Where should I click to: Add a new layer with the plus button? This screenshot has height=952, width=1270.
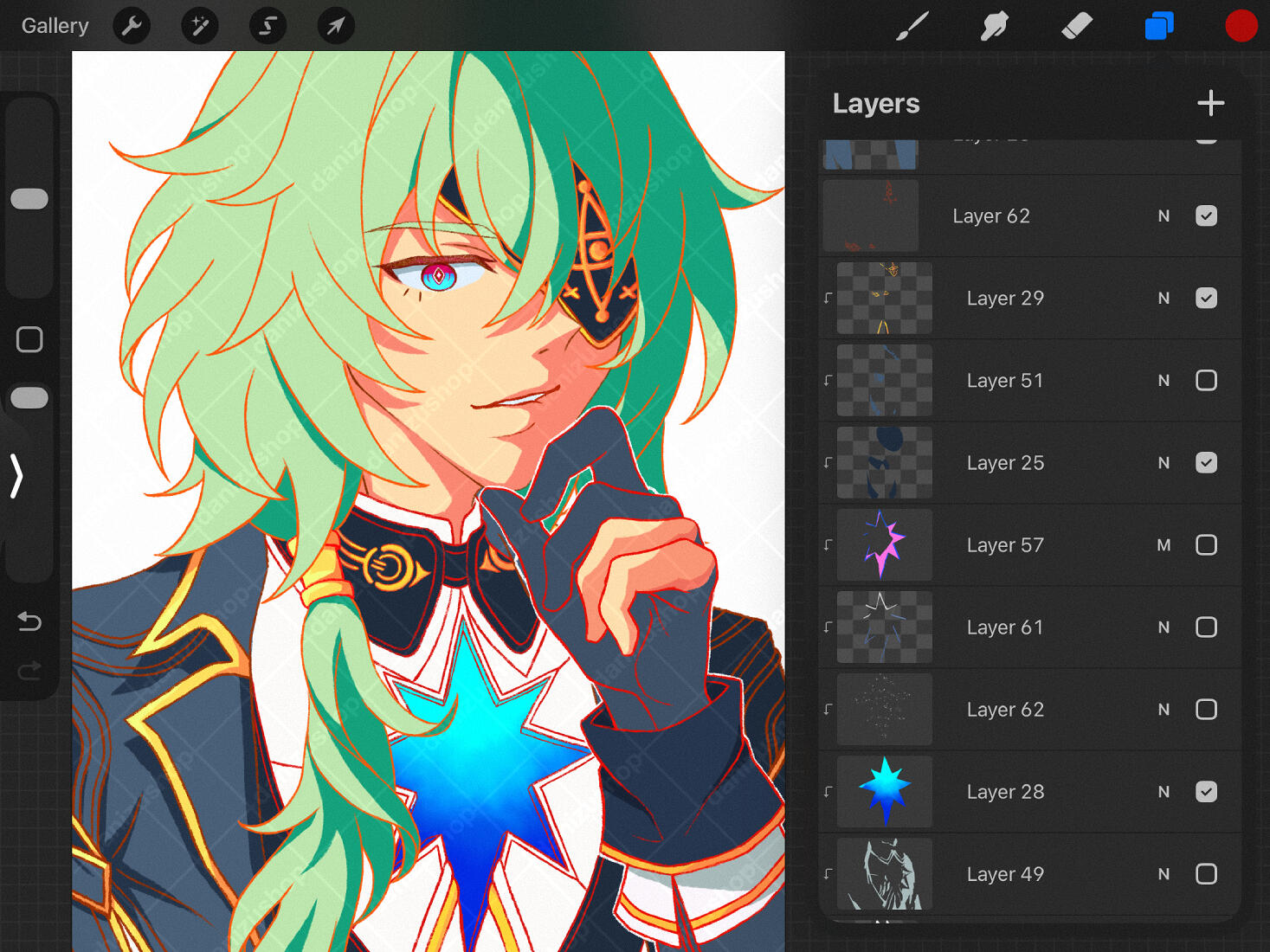1210,103
